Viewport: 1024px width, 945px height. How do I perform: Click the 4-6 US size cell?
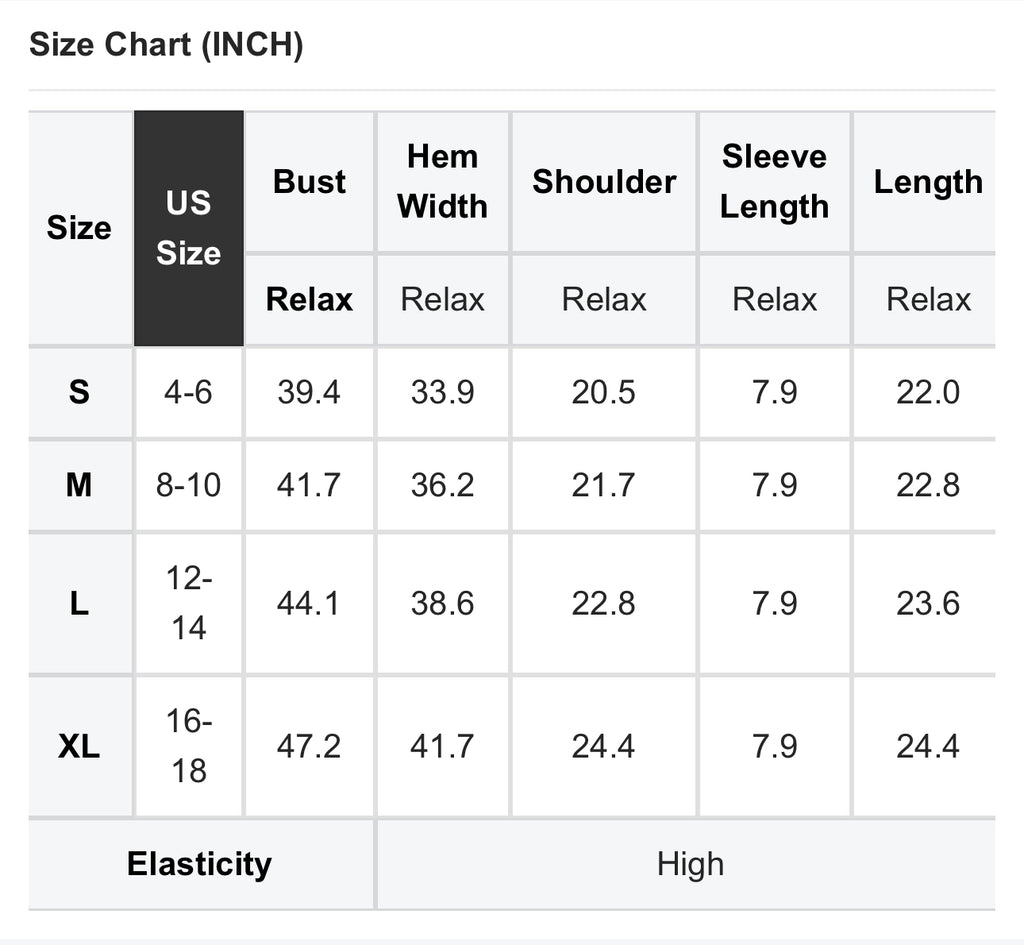click(188, 392)
